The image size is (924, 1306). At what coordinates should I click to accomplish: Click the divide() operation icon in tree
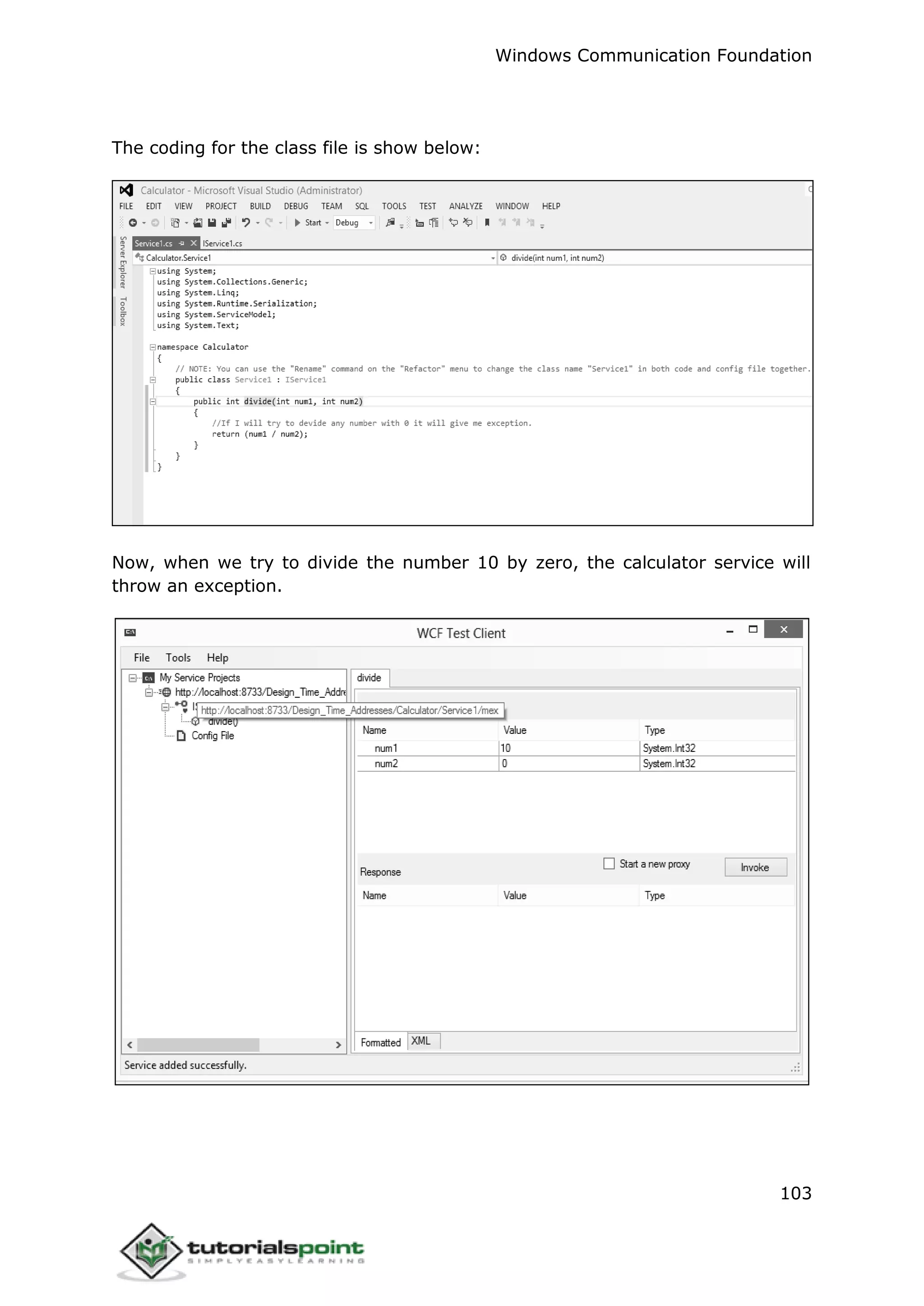(195, 722)
